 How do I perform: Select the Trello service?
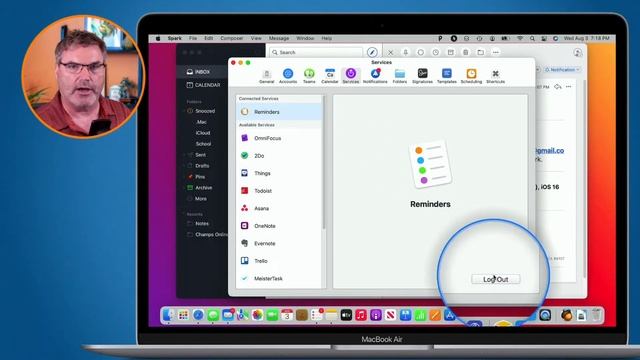coord(279,261)
